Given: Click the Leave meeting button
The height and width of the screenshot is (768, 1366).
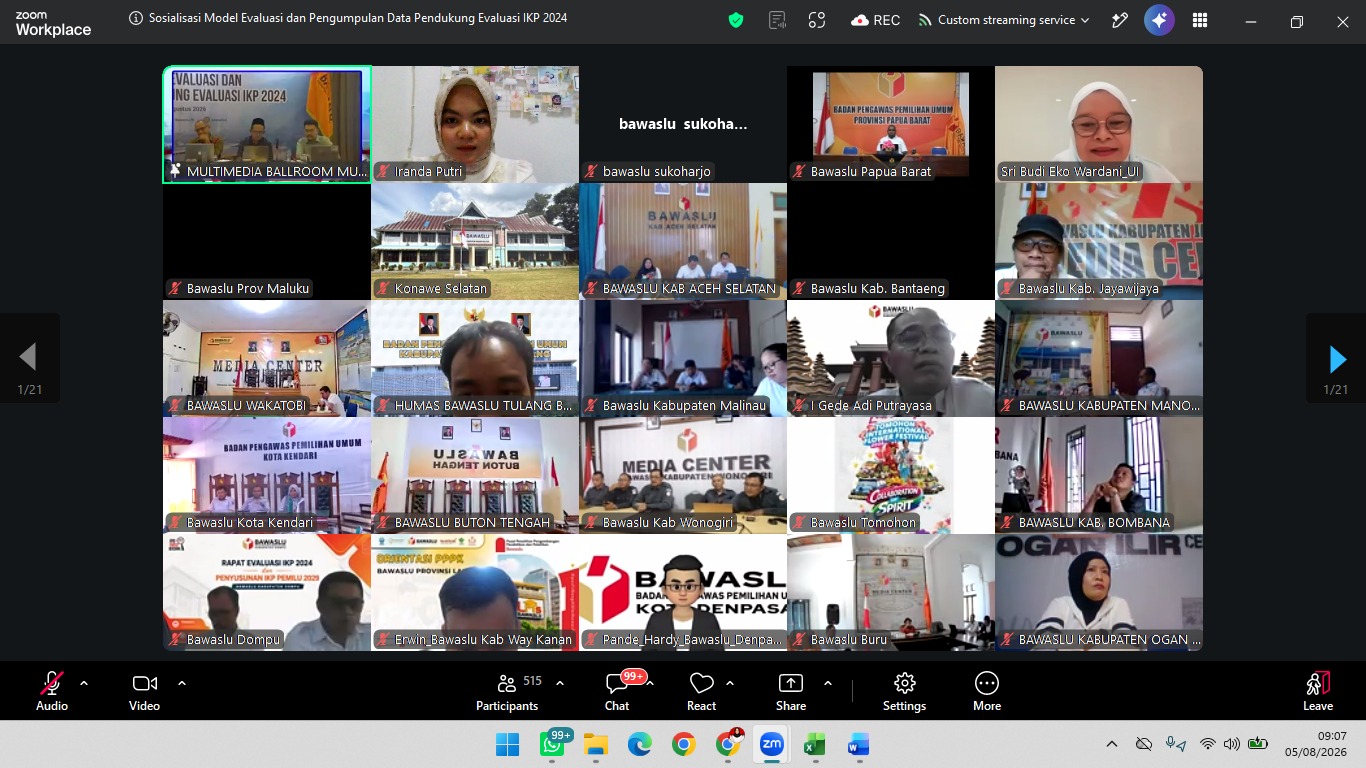Looking at the screenshot, I should [x=1318, y=692].
